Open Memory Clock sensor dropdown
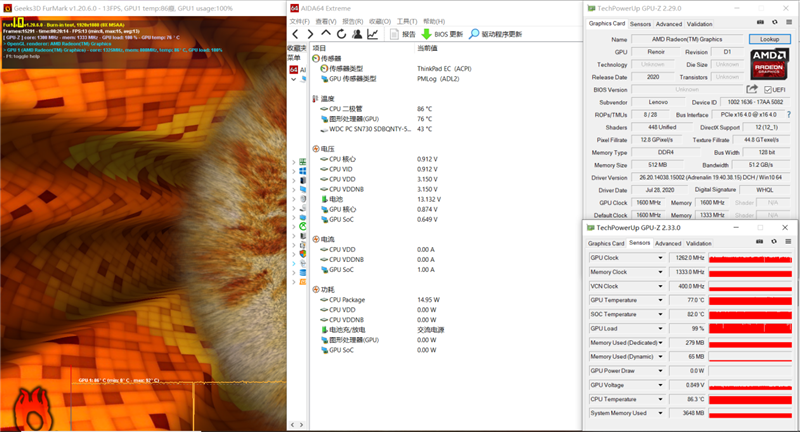This screenshot has width=800, height=432. coord(660,272)
